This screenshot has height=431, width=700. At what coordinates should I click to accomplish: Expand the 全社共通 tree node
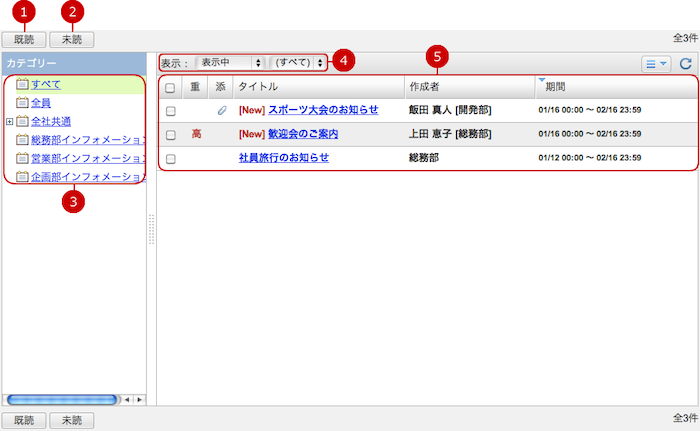[9, 121]
